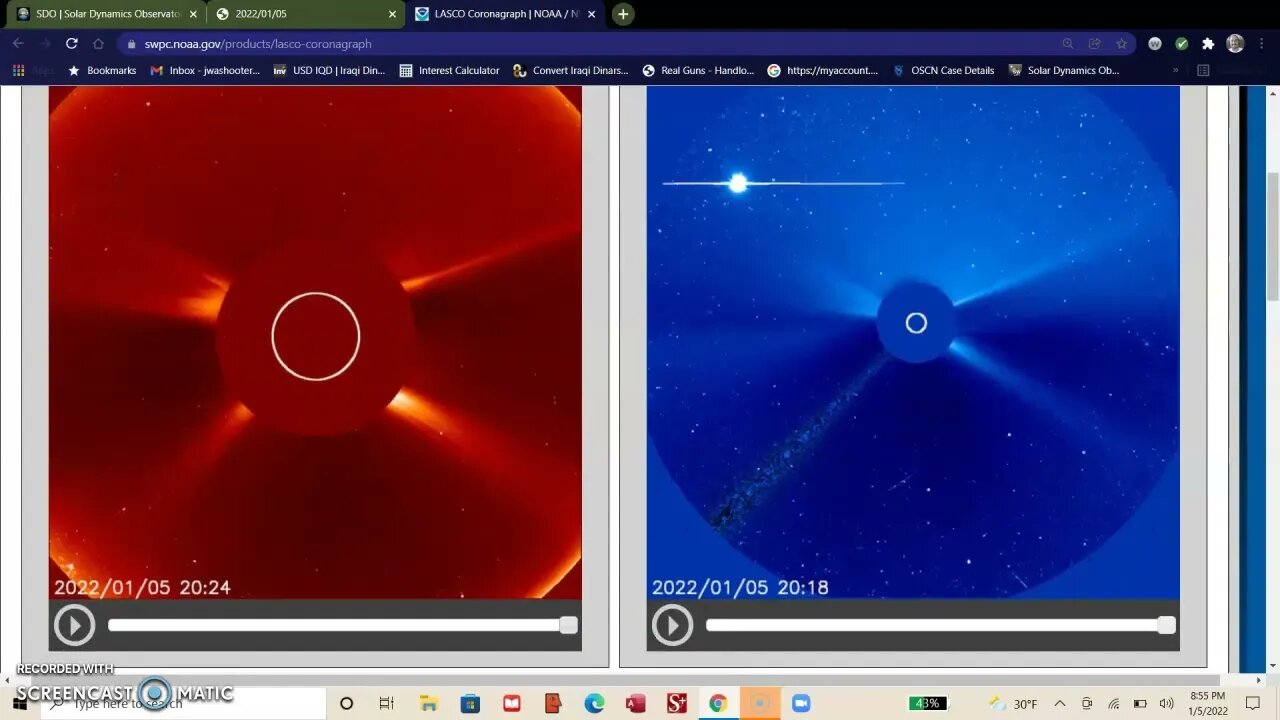Open the Real Guns - Handlo... bookmark
Viewport: 1280px width, 720px height.
click(x=698, y=71)
